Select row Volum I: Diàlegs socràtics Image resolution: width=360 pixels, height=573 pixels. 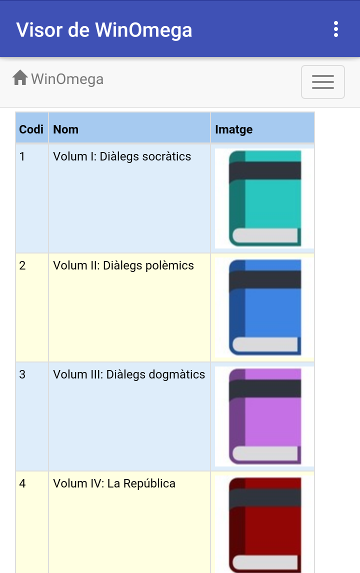click(x=165, y=198)
